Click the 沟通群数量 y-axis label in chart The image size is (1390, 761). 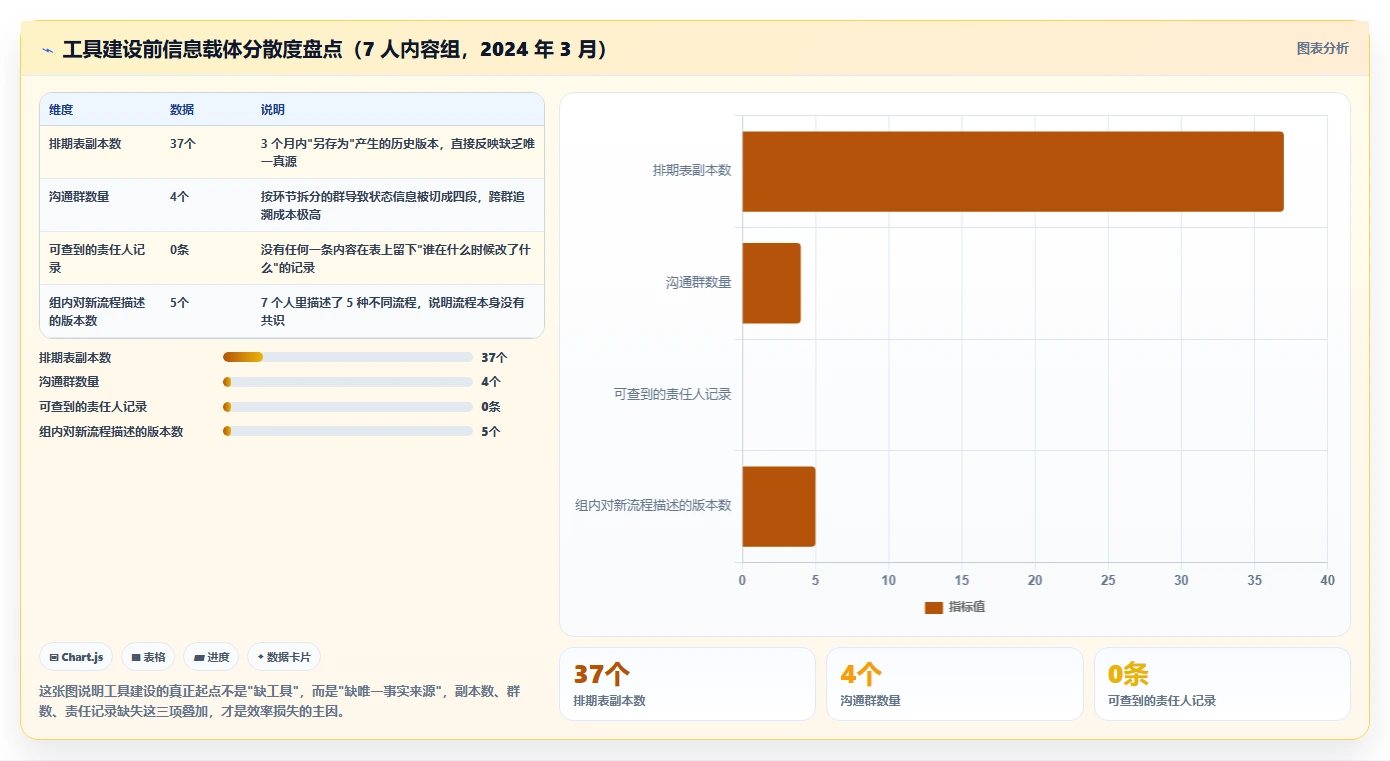[x=699, y=283]
